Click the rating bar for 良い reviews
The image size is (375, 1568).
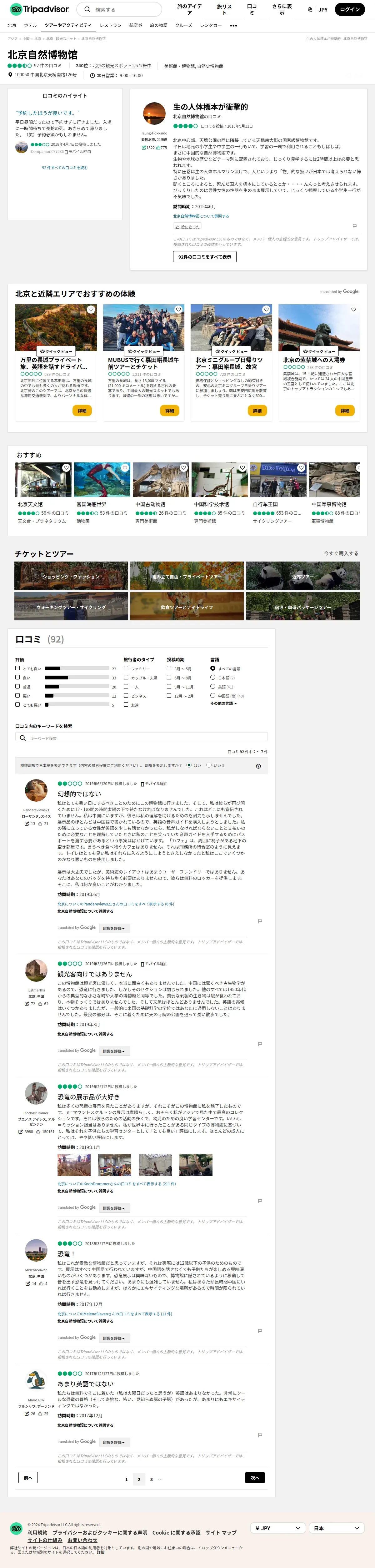(x=77, y=678)
